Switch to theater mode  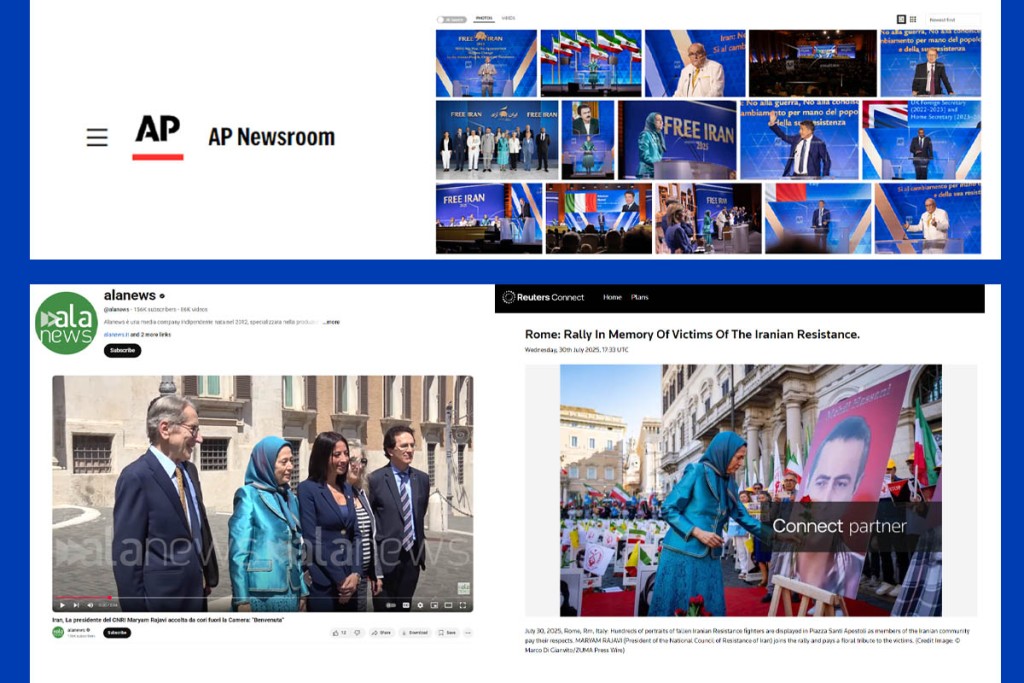[x=449, y=605]
